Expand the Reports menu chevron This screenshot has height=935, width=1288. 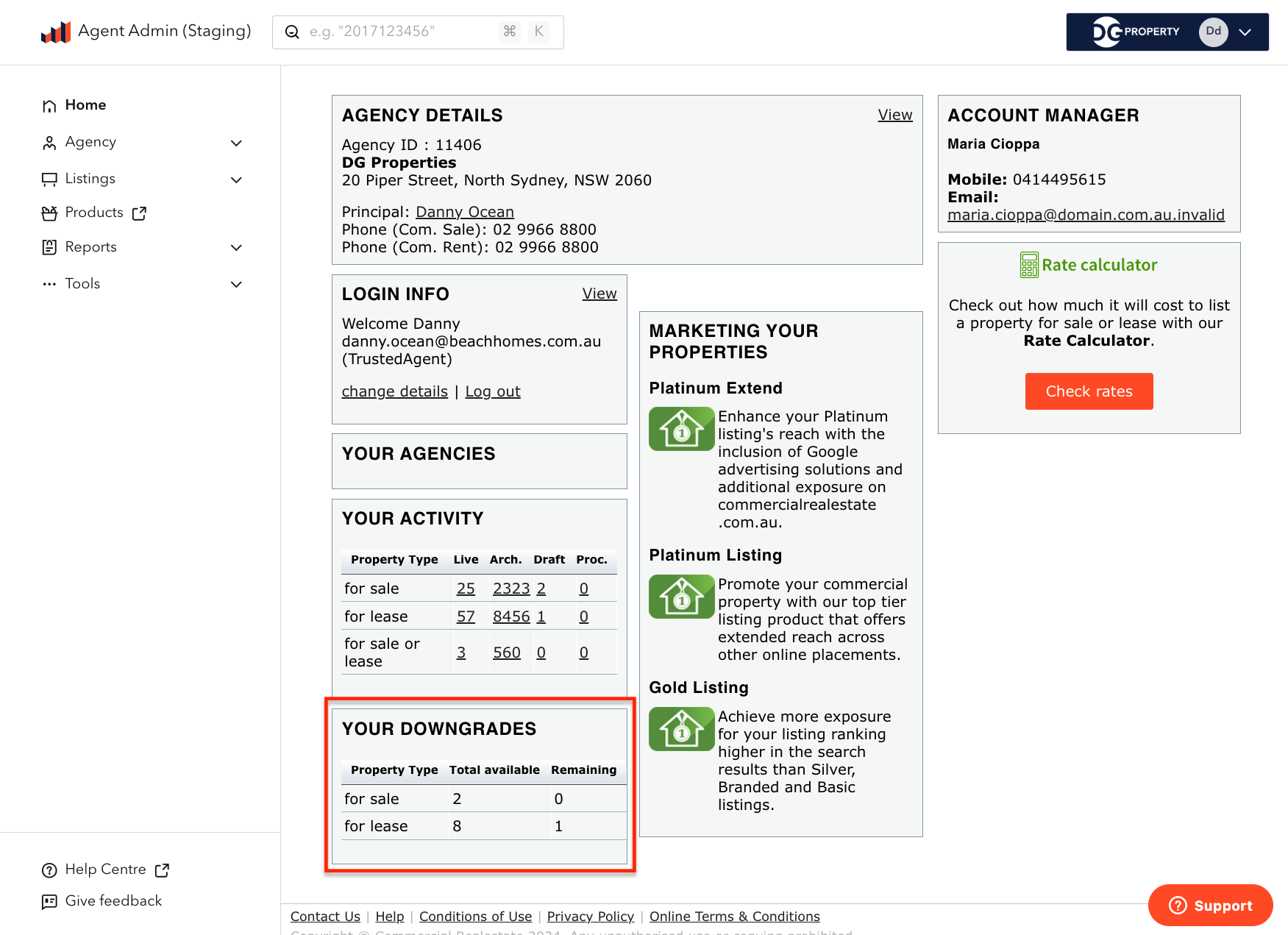click(x=236, y=248)
